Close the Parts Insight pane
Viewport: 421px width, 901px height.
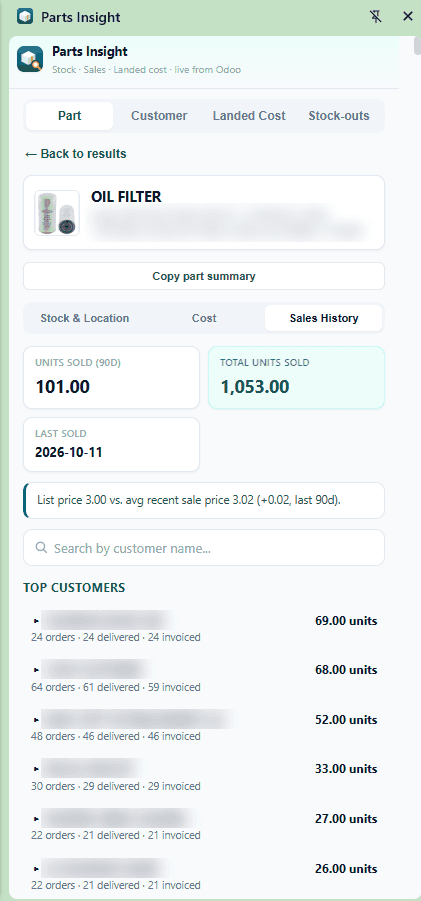[408, 16]
